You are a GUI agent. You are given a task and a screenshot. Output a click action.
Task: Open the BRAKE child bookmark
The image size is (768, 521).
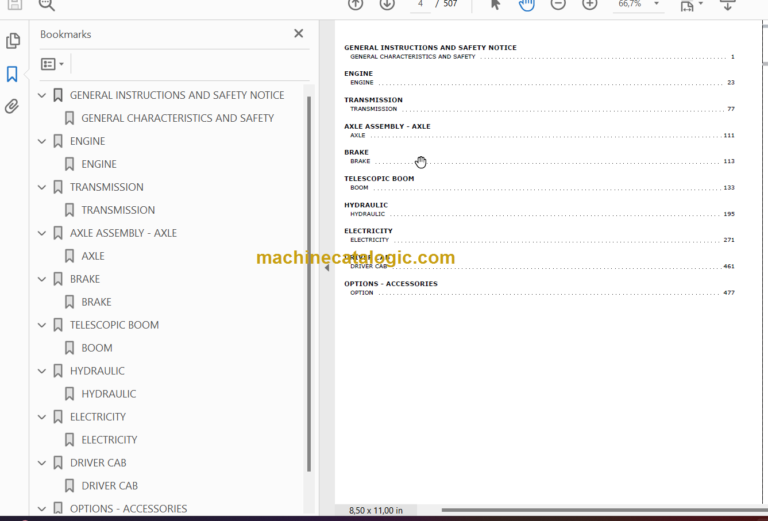click(96, 302)
